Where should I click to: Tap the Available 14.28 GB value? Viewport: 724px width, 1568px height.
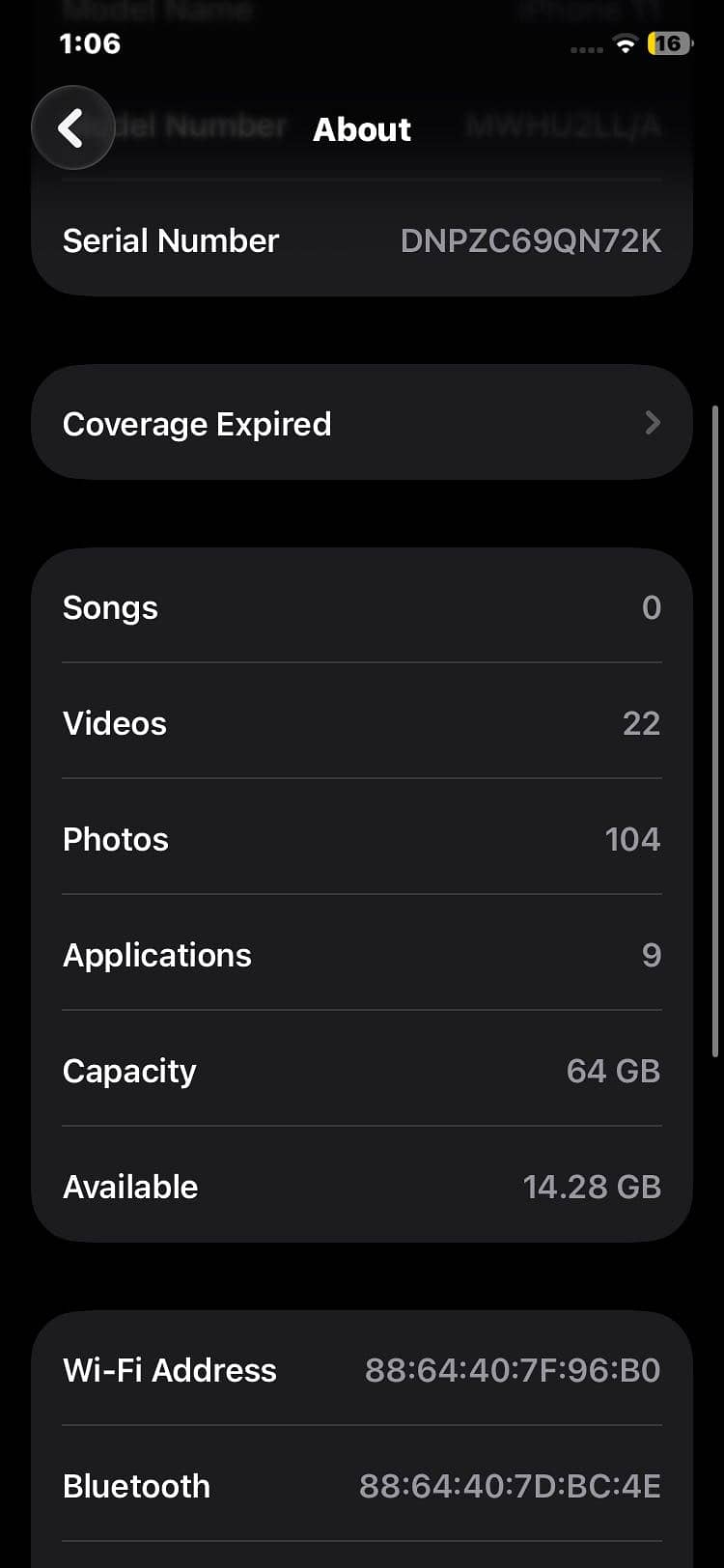tap(592, 1186)
